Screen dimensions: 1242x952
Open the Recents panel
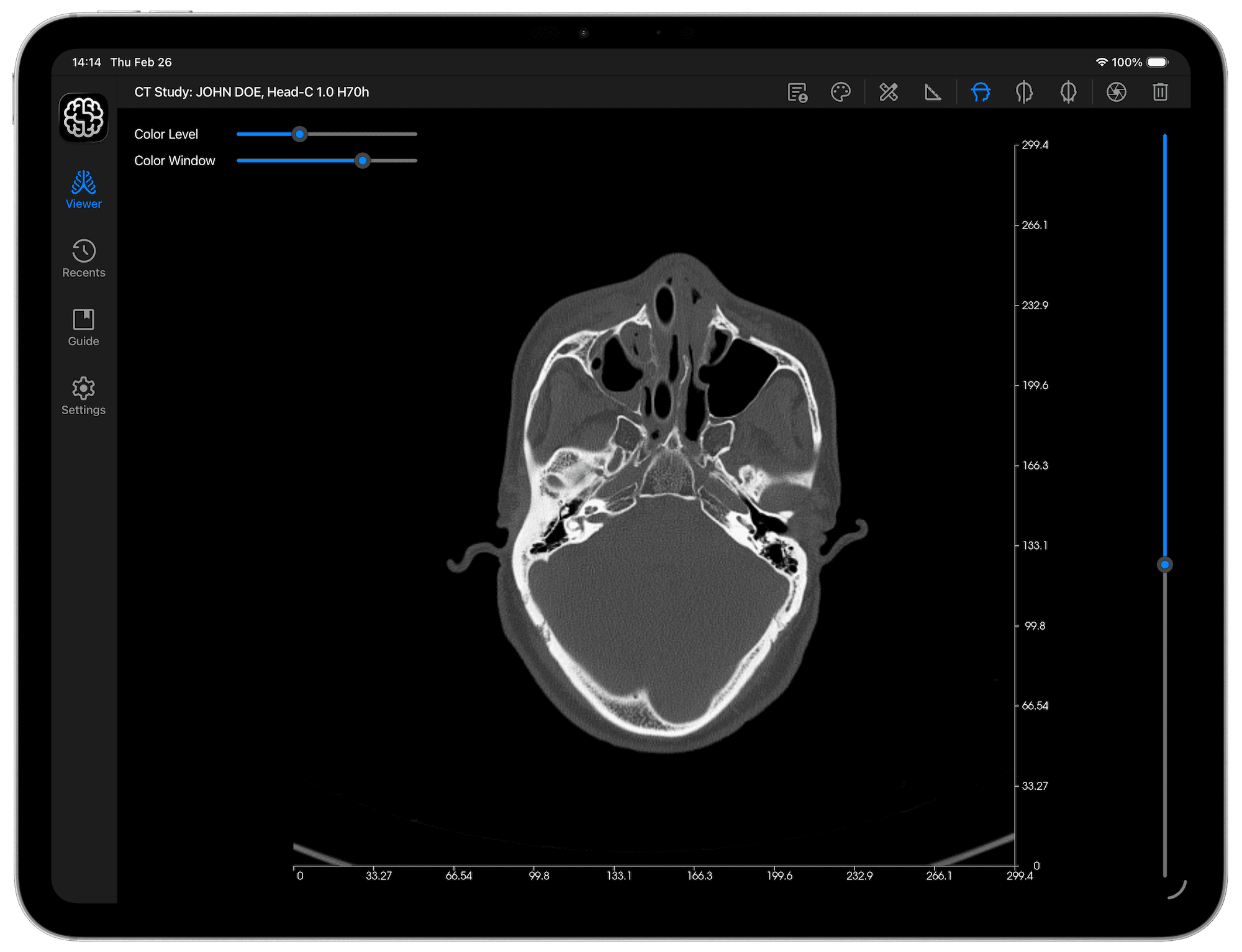pyautogui.click(x=83, y=258)
